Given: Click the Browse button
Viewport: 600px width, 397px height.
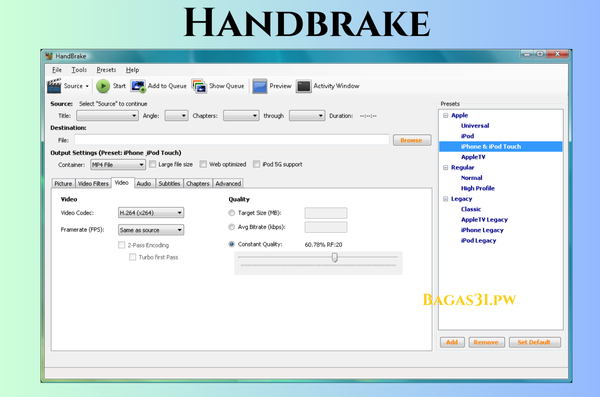Looking at the screenshot, I should pos(412,140).
